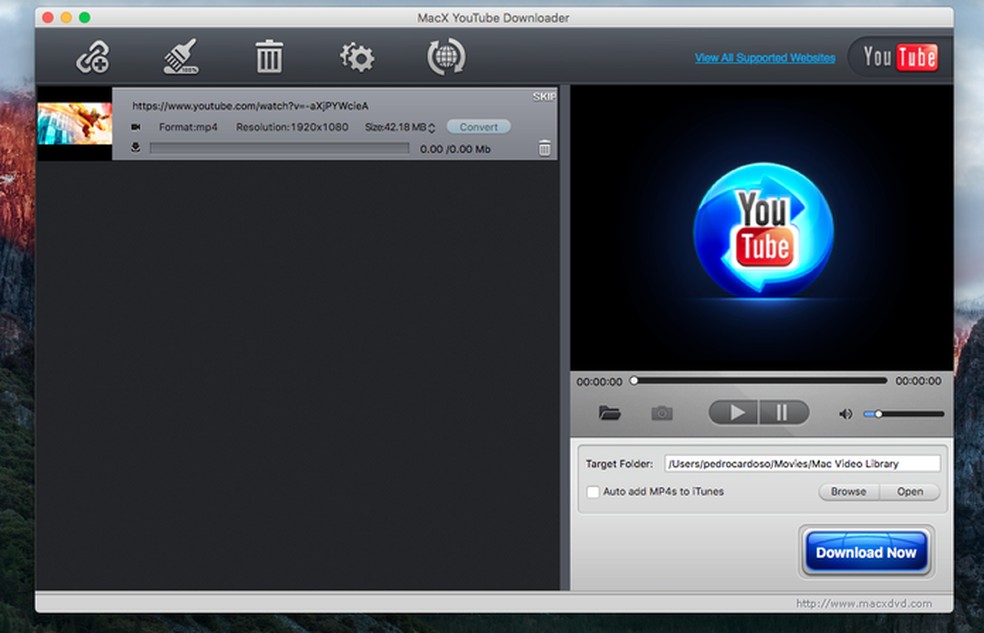Click the Open button
Screen dimensions: 984x633
(909, 492)
